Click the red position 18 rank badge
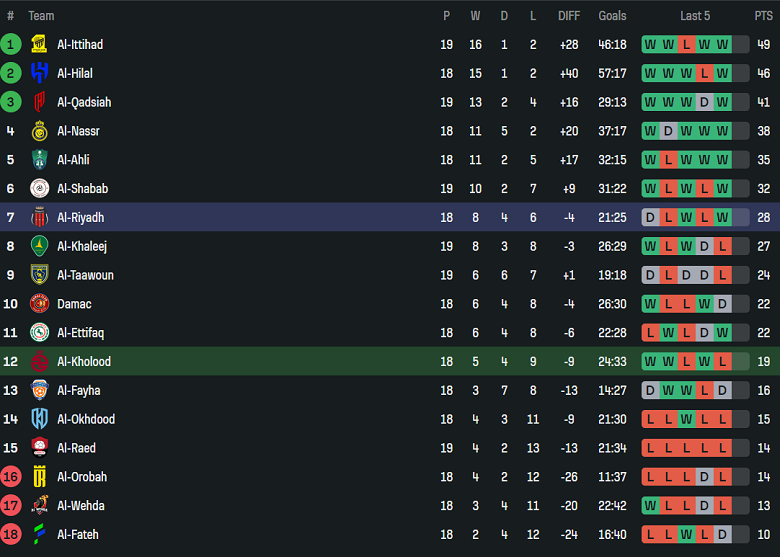The width and height of the screenshot is (780, 557). pyautogui.click(x=11, y=534)
